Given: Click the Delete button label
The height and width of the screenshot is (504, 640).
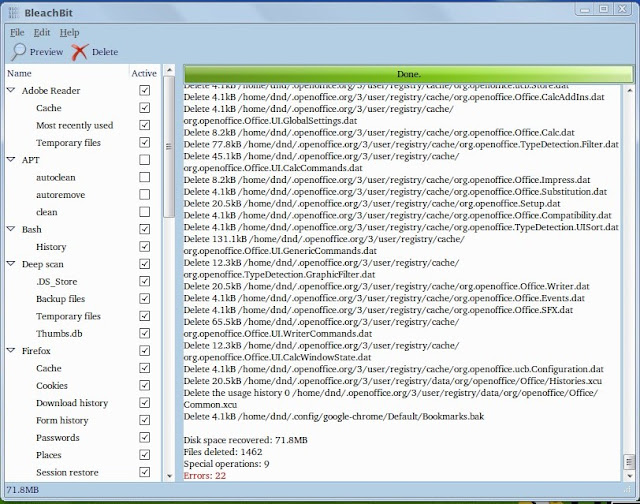Looking at the screenshot, I should point(105,52).
